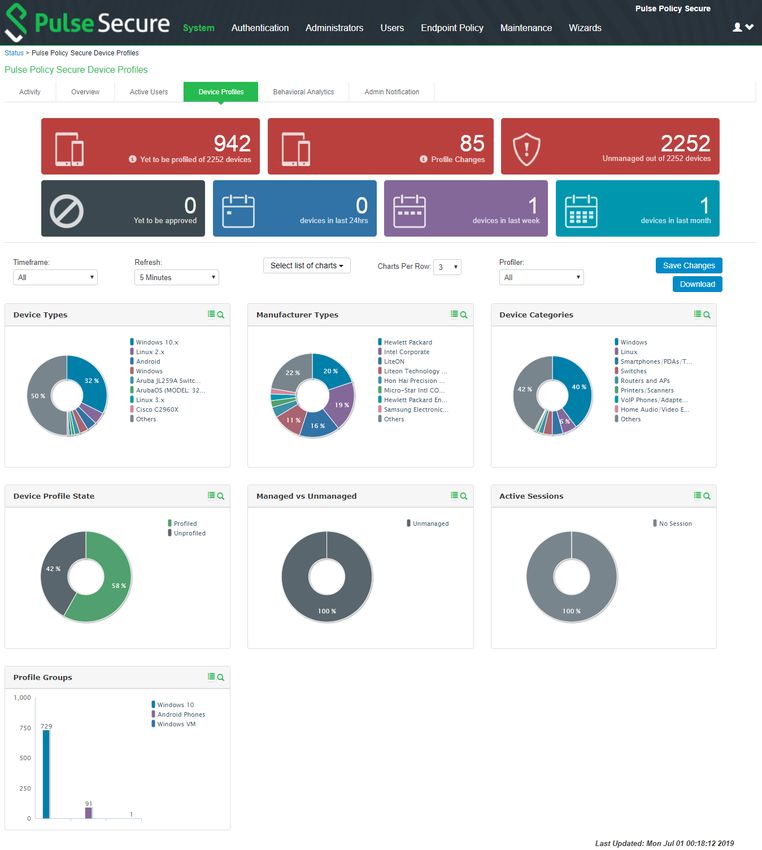This screenshot has height=850, width=762.
Task: Click the 942 Yet to be profiled tile
Action: pyautogui.click(x=151, y=146)
